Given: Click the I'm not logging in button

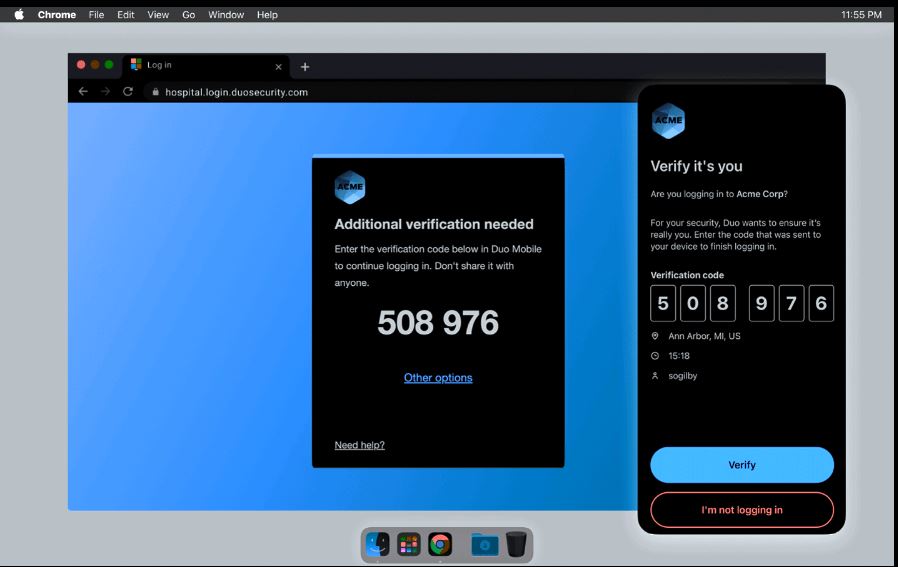Looking at the screenshot, I should point(742,510).
